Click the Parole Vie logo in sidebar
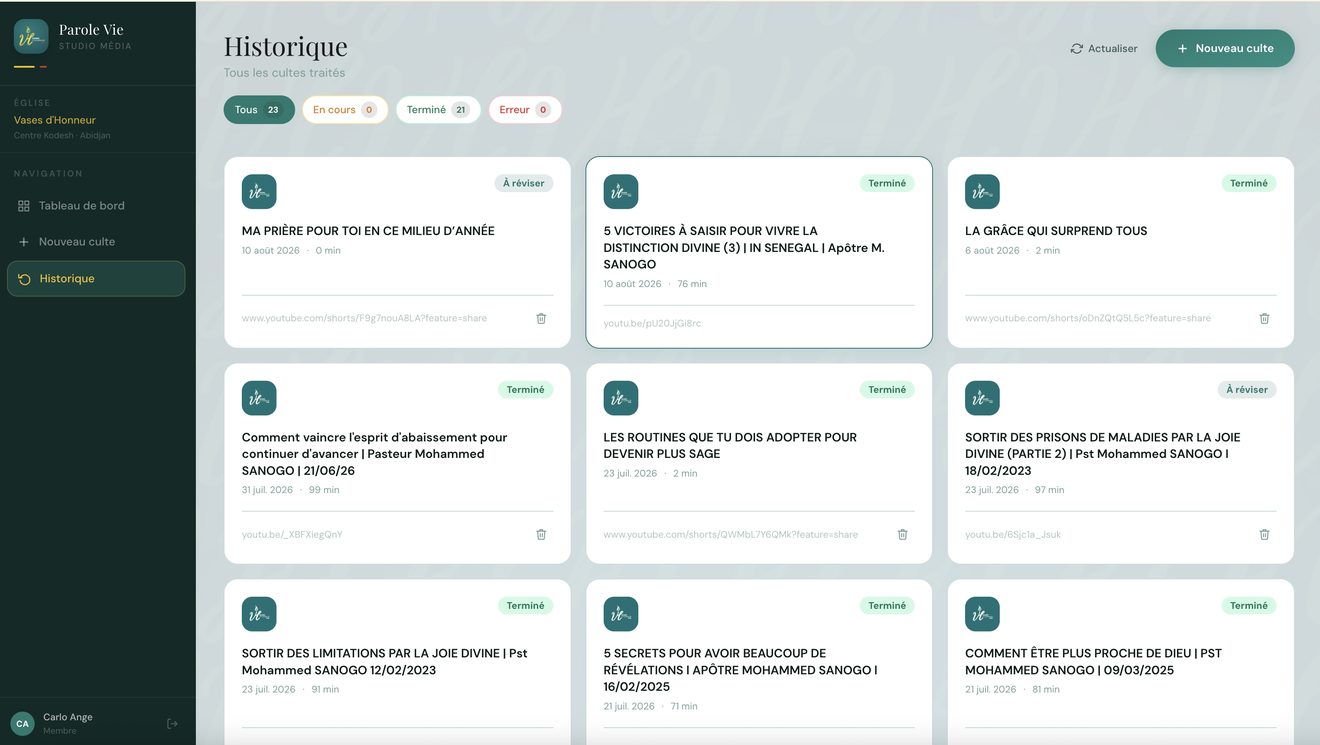Viewport: 1320px width, 745px height. click(31, 37)
